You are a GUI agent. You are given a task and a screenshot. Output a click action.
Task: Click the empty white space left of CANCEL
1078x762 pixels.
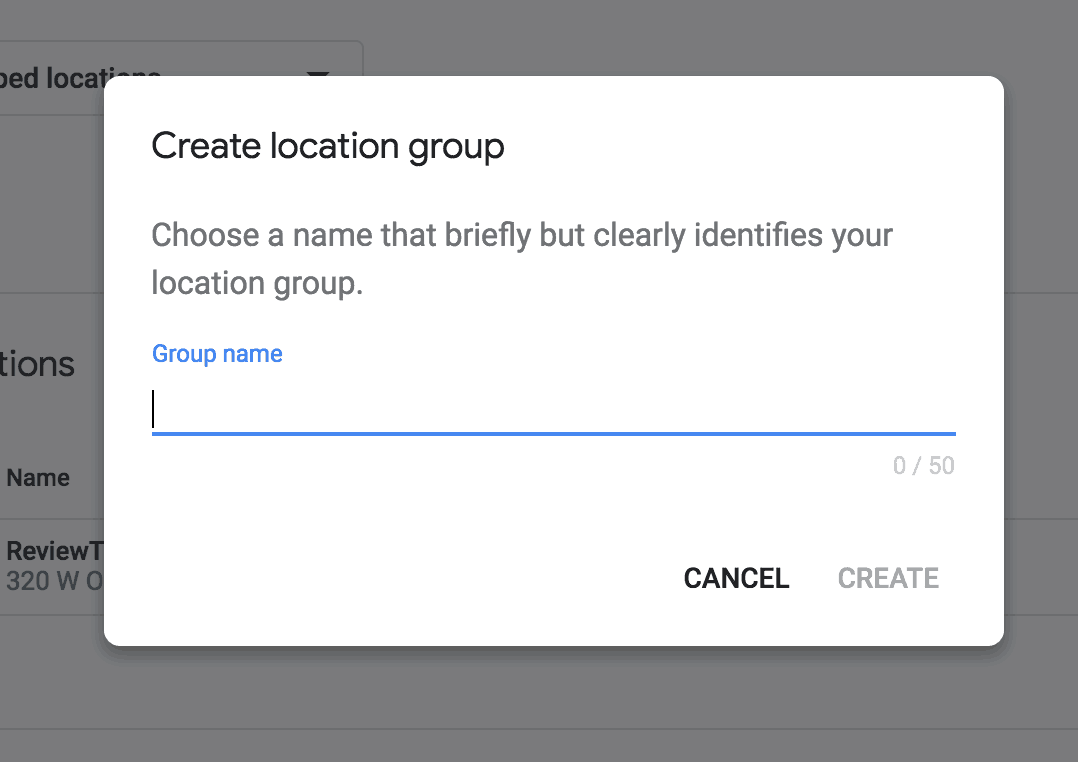click(400, 578)
